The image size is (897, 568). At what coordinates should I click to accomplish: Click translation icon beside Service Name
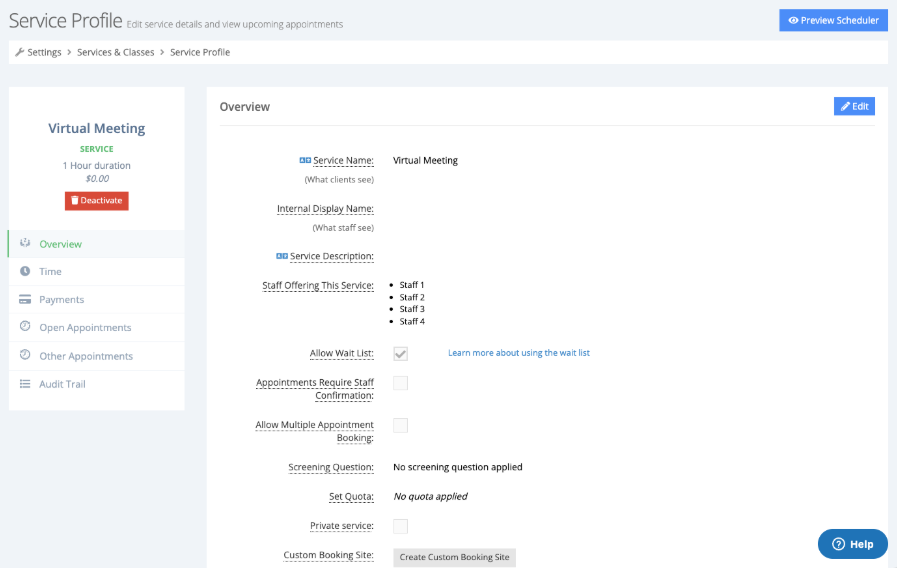coord(305,160)
